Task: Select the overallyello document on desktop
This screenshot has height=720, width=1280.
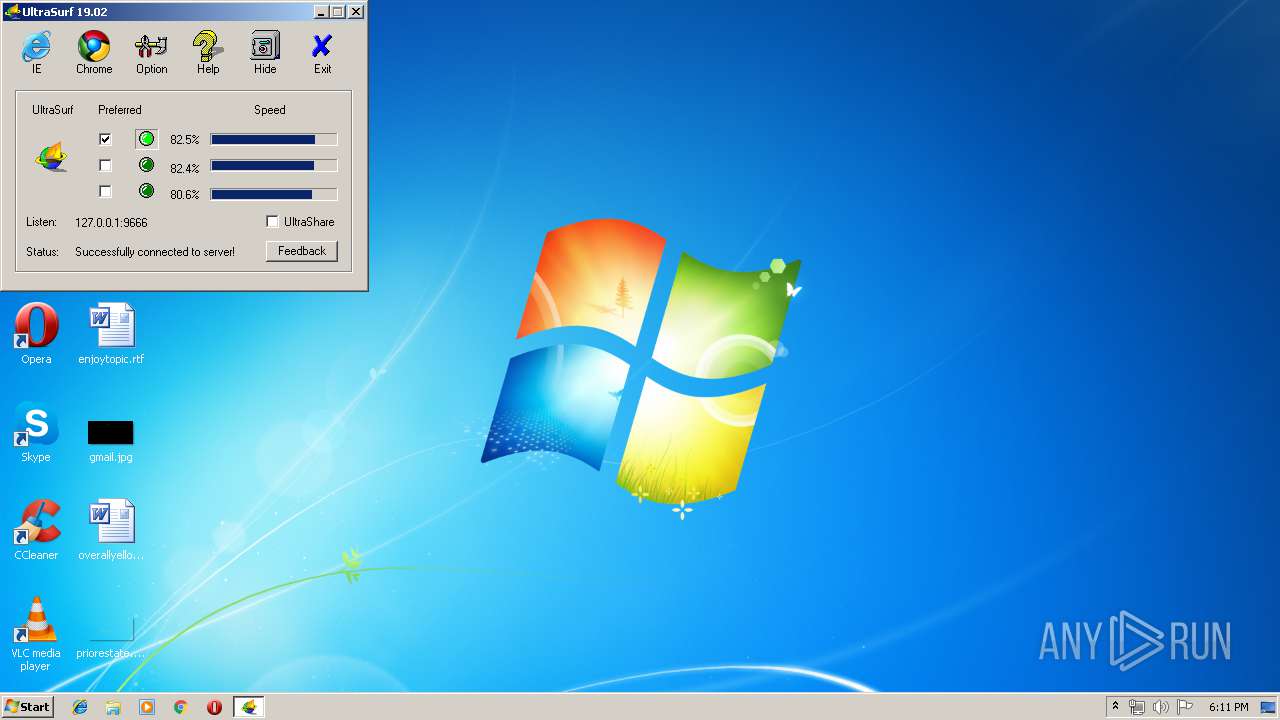Action: [111, 530]
